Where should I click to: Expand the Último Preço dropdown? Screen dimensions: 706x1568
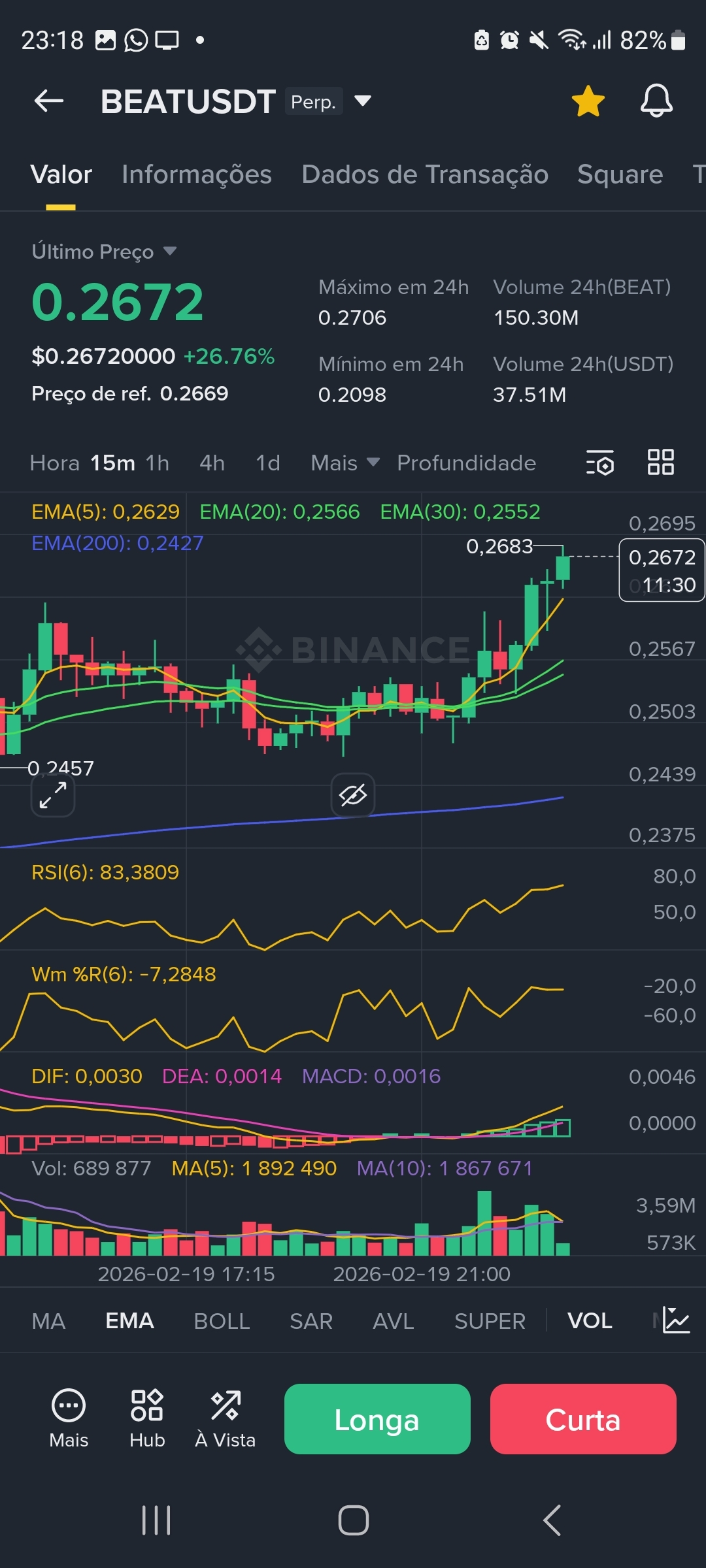170,251
